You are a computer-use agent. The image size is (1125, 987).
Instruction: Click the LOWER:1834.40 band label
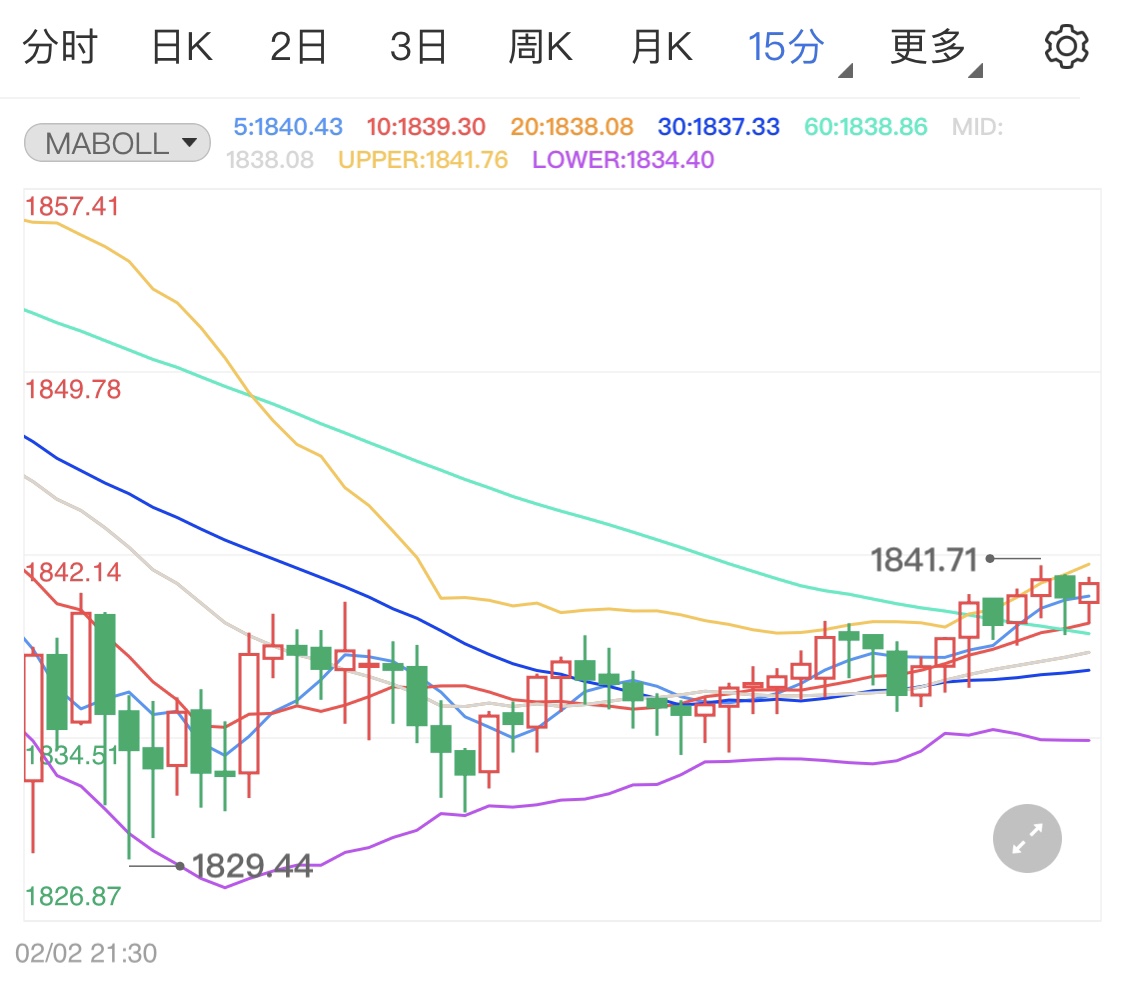coord(623,160)
